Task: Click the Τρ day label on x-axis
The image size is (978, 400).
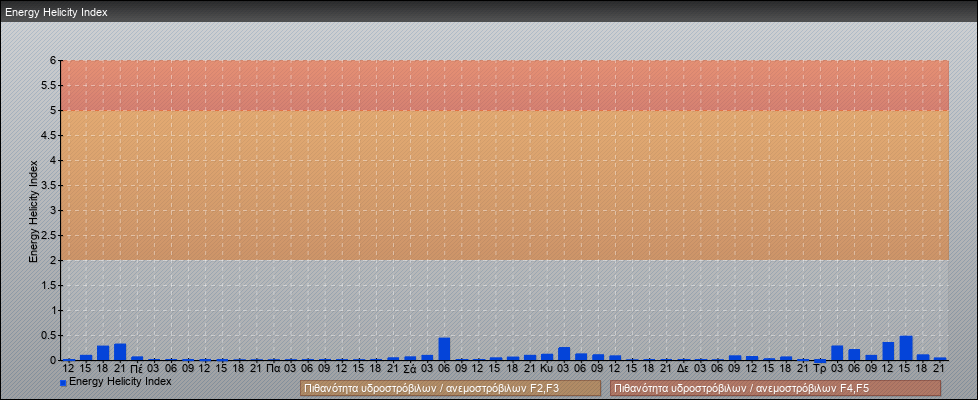Action: [820, 369]
